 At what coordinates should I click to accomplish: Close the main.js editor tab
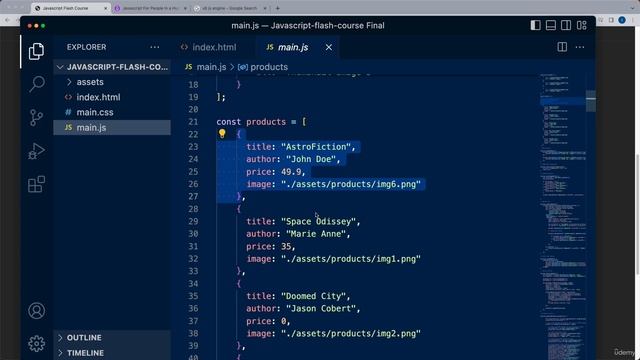[x=329, y=47]
